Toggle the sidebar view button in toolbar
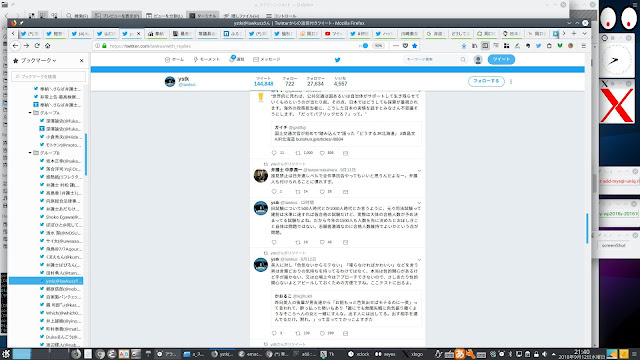Viewport: 640px width, 360px height. coord(485,46)
